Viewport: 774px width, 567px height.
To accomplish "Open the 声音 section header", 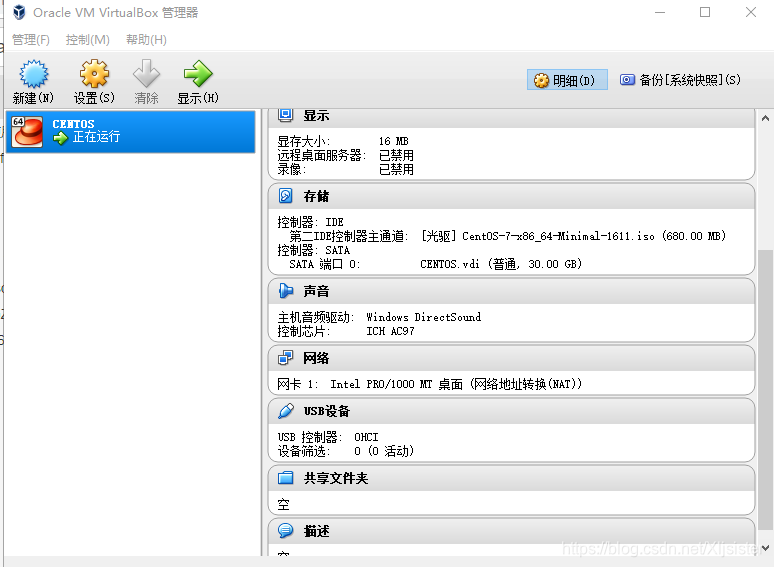I will (511, 291).
